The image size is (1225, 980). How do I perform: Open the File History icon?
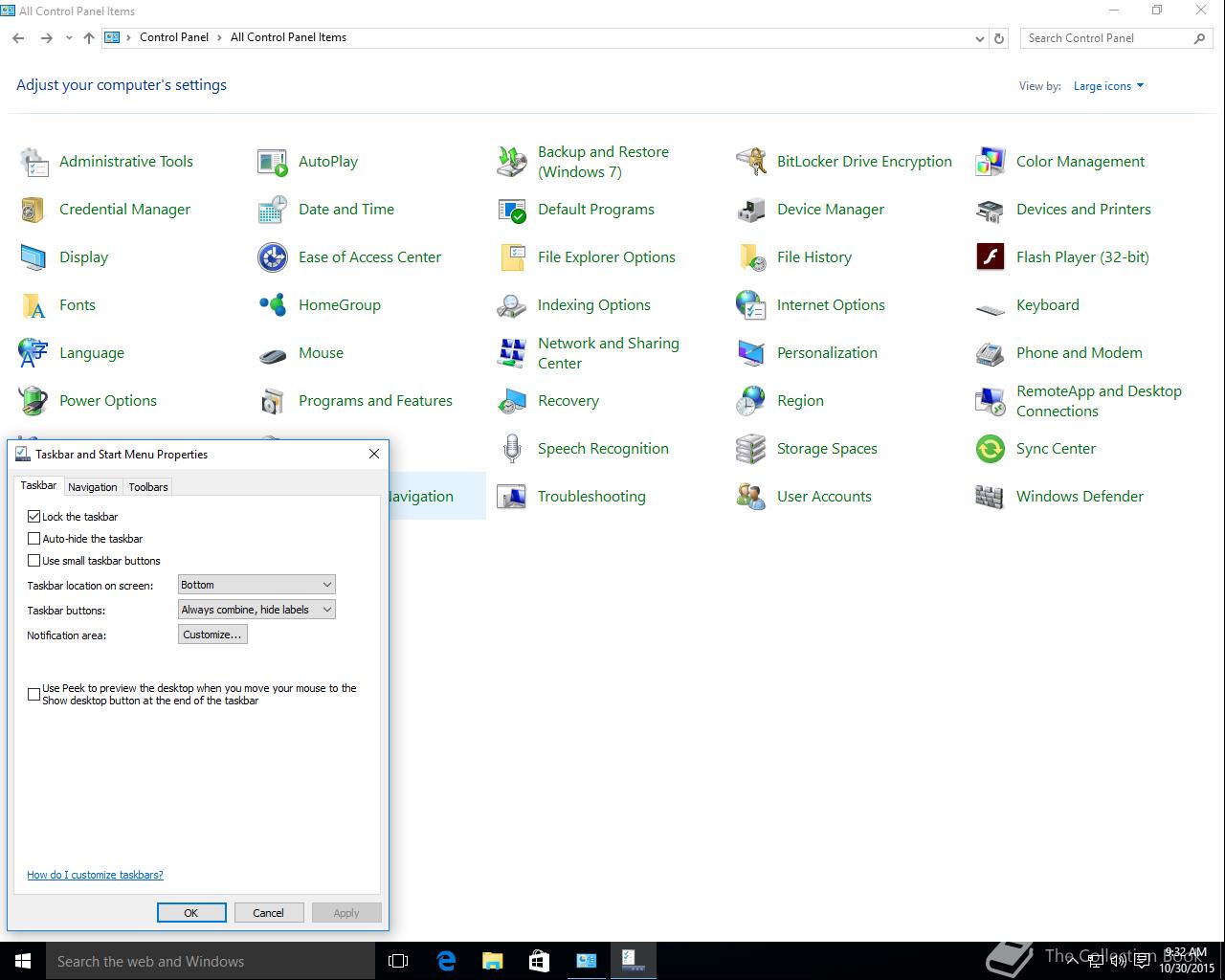751,257
